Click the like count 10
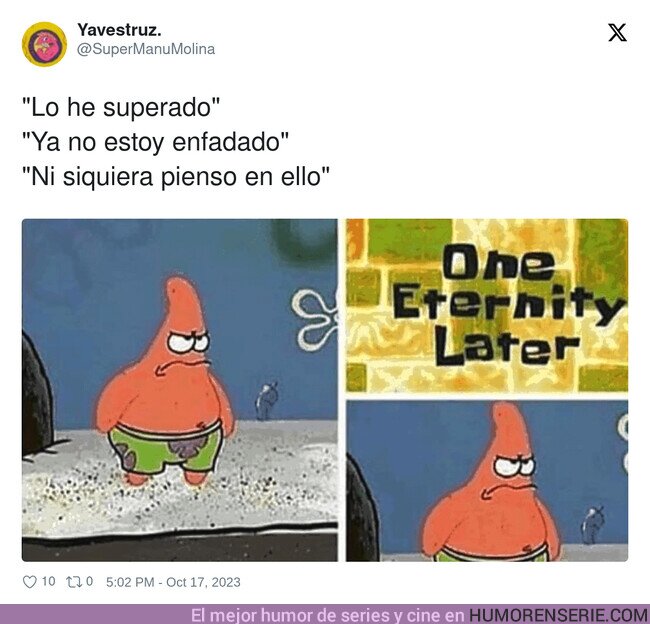Screen dimensions: 650x624 (x=48, y=581)
